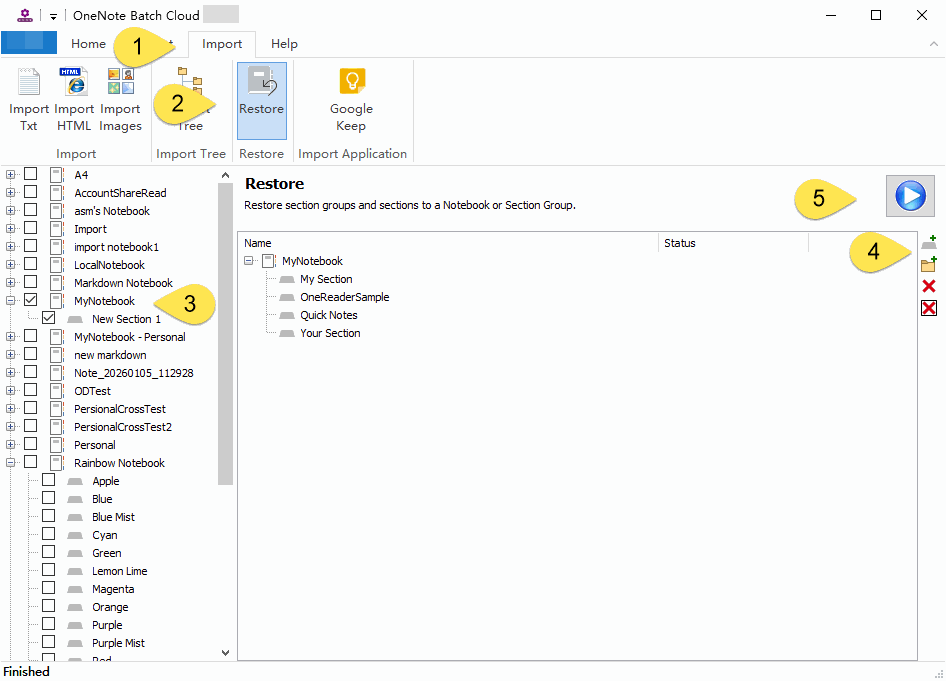Click the boxed red X clear-all icon

click(928, 308)
